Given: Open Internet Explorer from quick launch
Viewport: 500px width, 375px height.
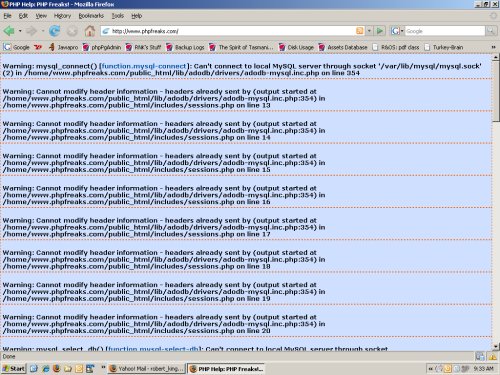Looking at the screenshot, I should [x=45, y=369].
